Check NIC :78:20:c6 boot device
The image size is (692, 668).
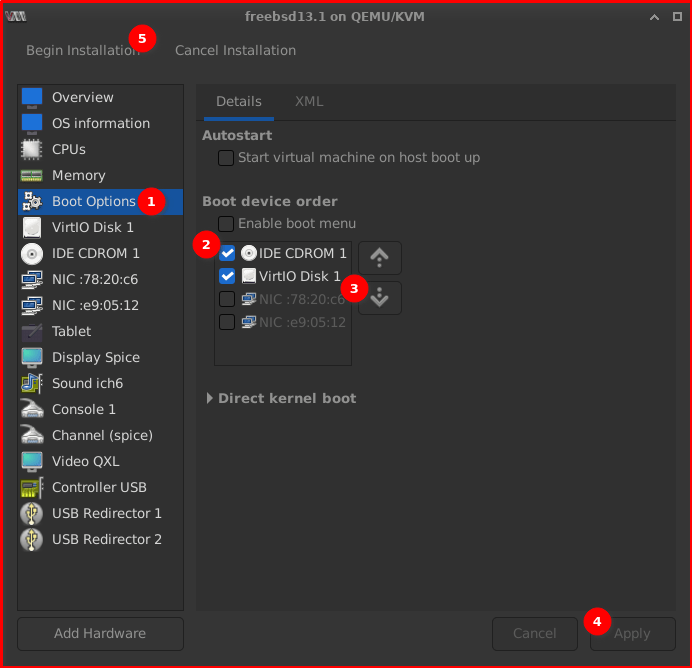[227, 299]
